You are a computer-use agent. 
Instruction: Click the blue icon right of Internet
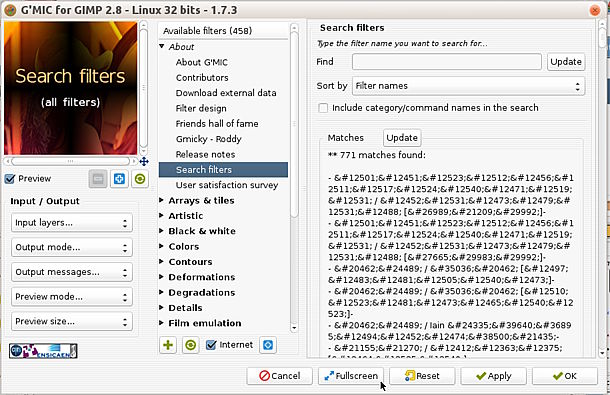coord(268,345)
